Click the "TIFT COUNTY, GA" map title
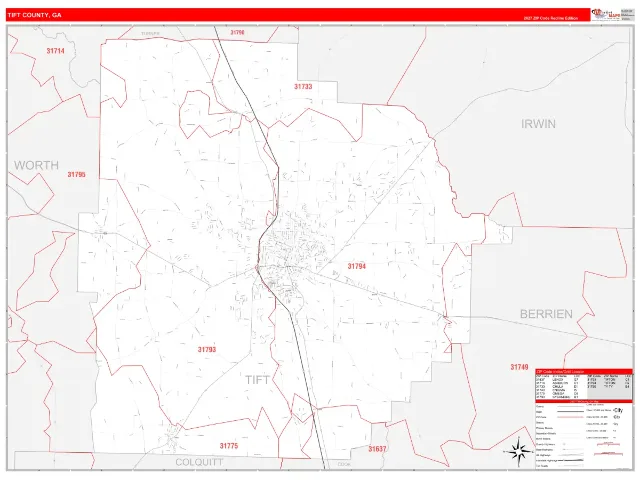 coord(34,15)
